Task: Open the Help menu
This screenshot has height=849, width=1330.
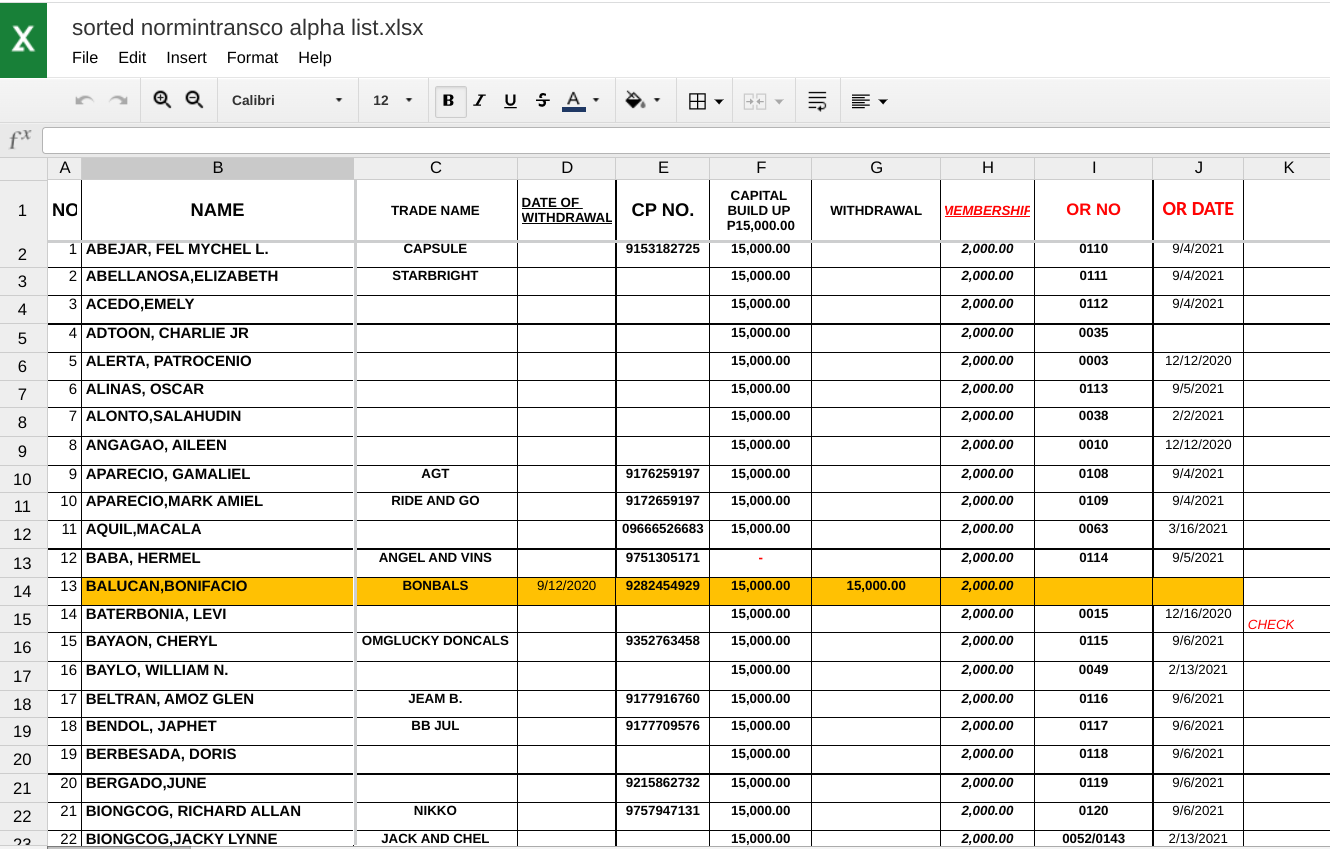Action: (315, 58)
